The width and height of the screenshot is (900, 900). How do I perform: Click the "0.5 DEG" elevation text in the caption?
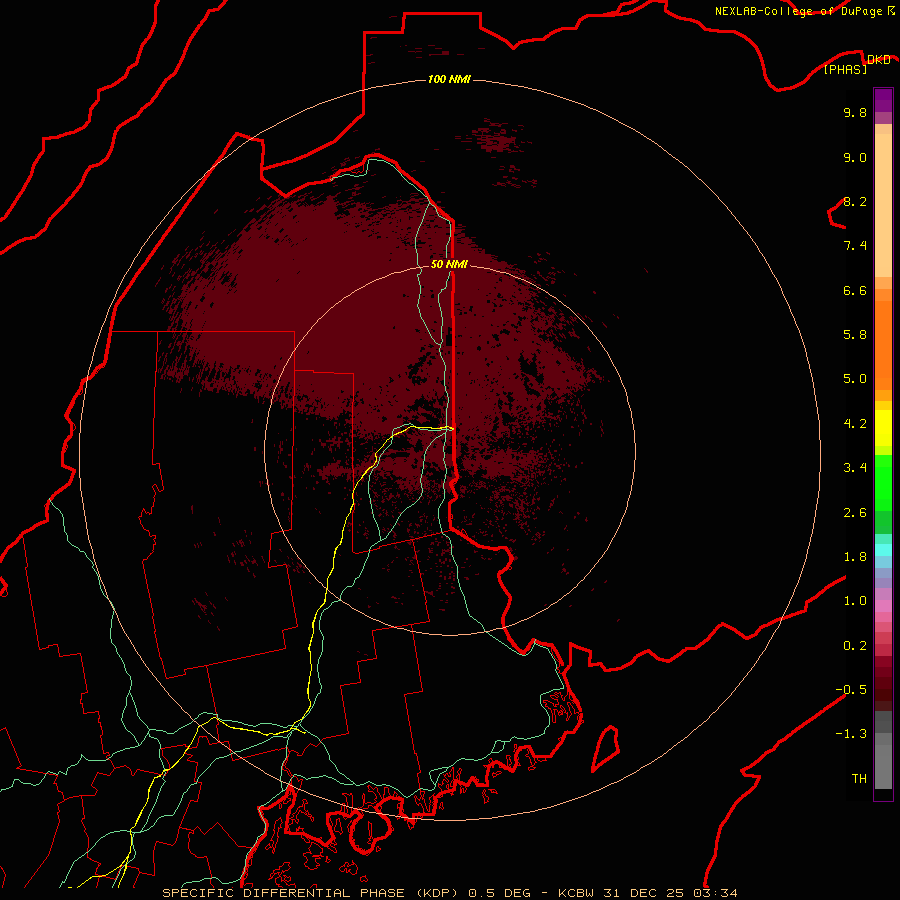pos(499,893)
